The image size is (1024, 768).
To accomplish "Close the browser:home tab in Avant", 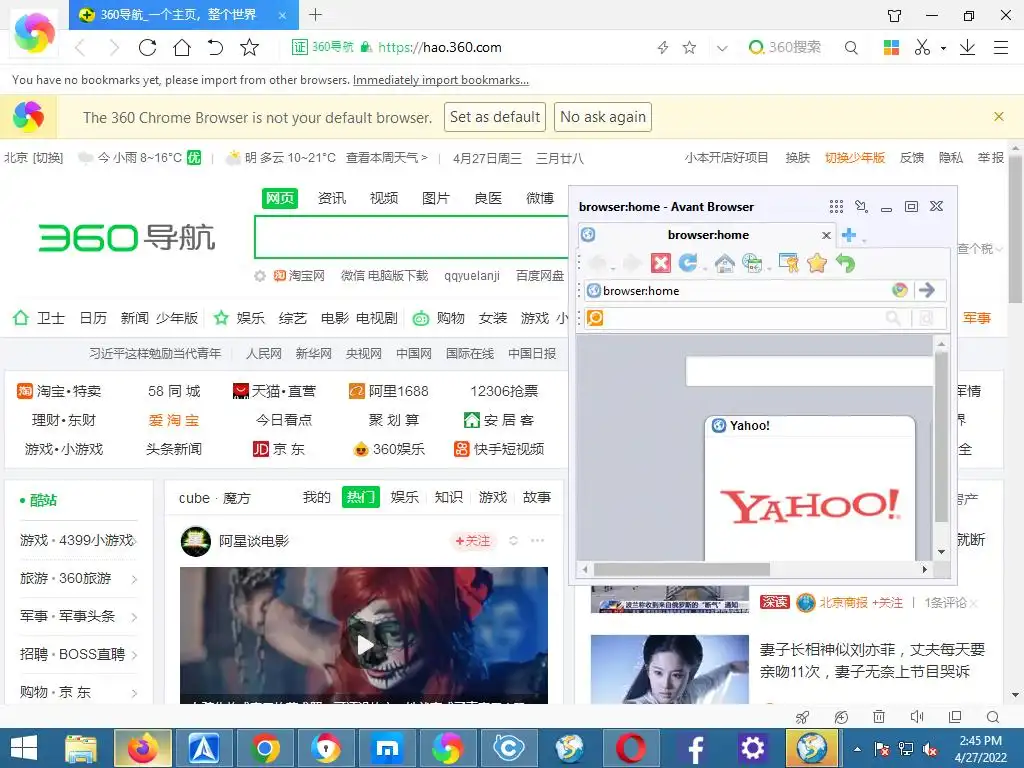I will 826,235.
